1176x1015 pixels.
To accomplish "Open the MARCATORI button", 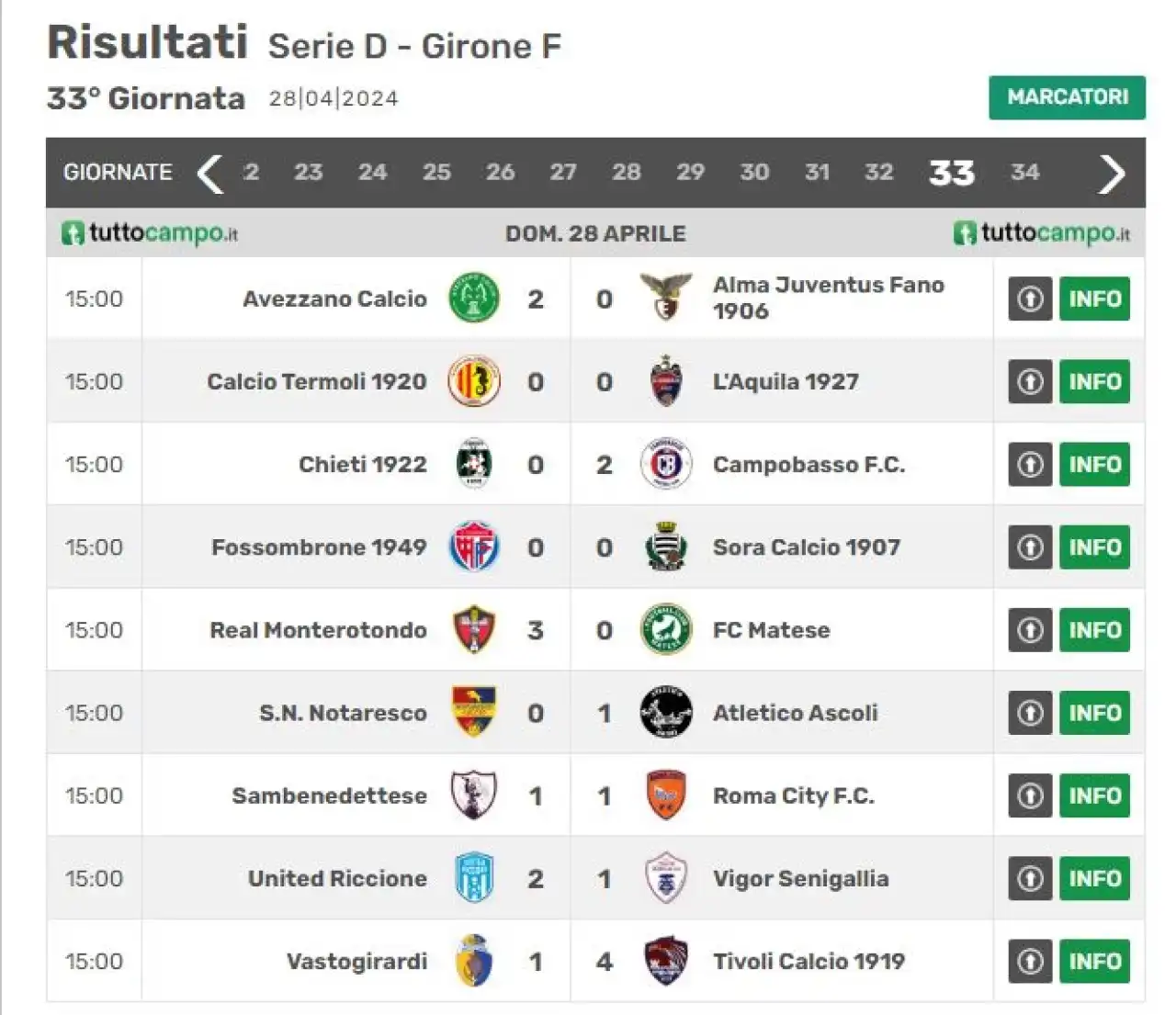I will pos(1068,97).
